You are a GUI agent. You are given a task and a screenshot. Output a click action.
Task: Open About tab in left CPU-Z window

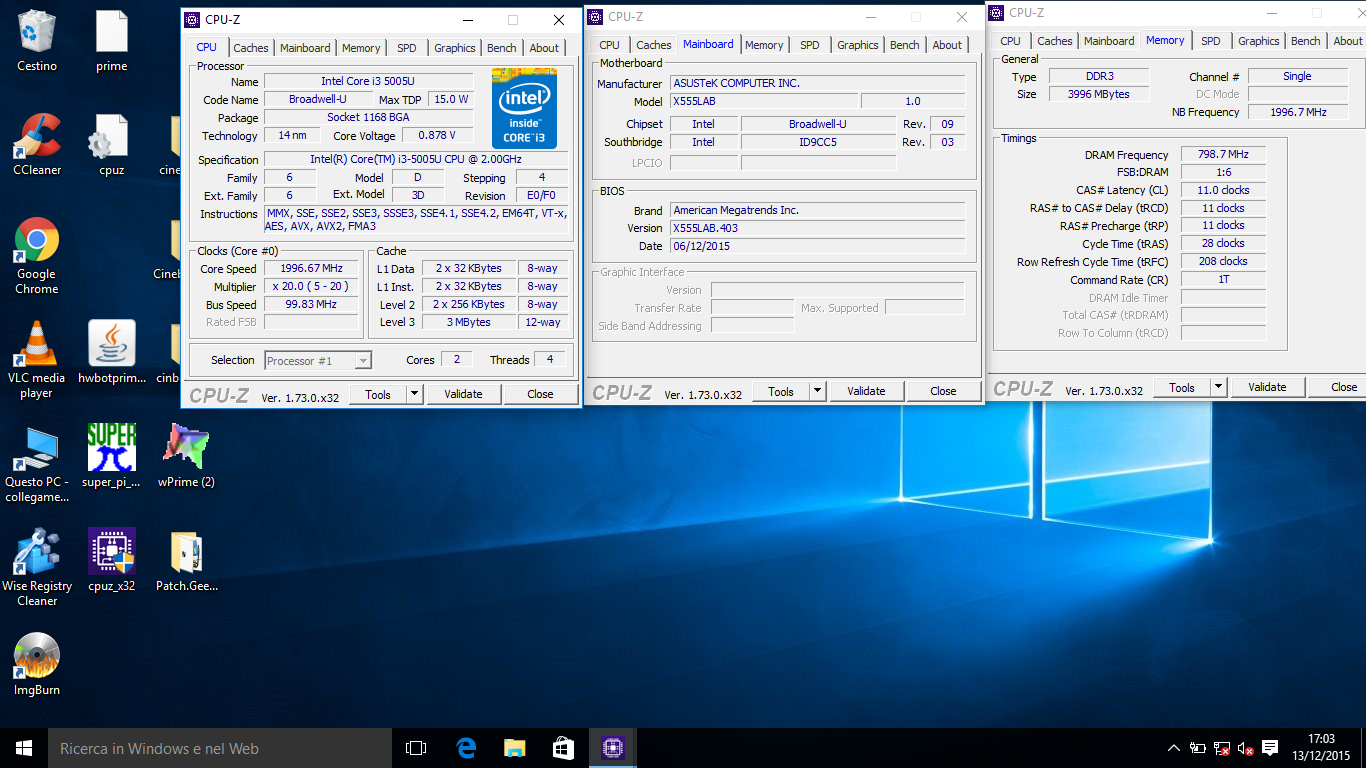pyautogui.click(x=544, y=48)
